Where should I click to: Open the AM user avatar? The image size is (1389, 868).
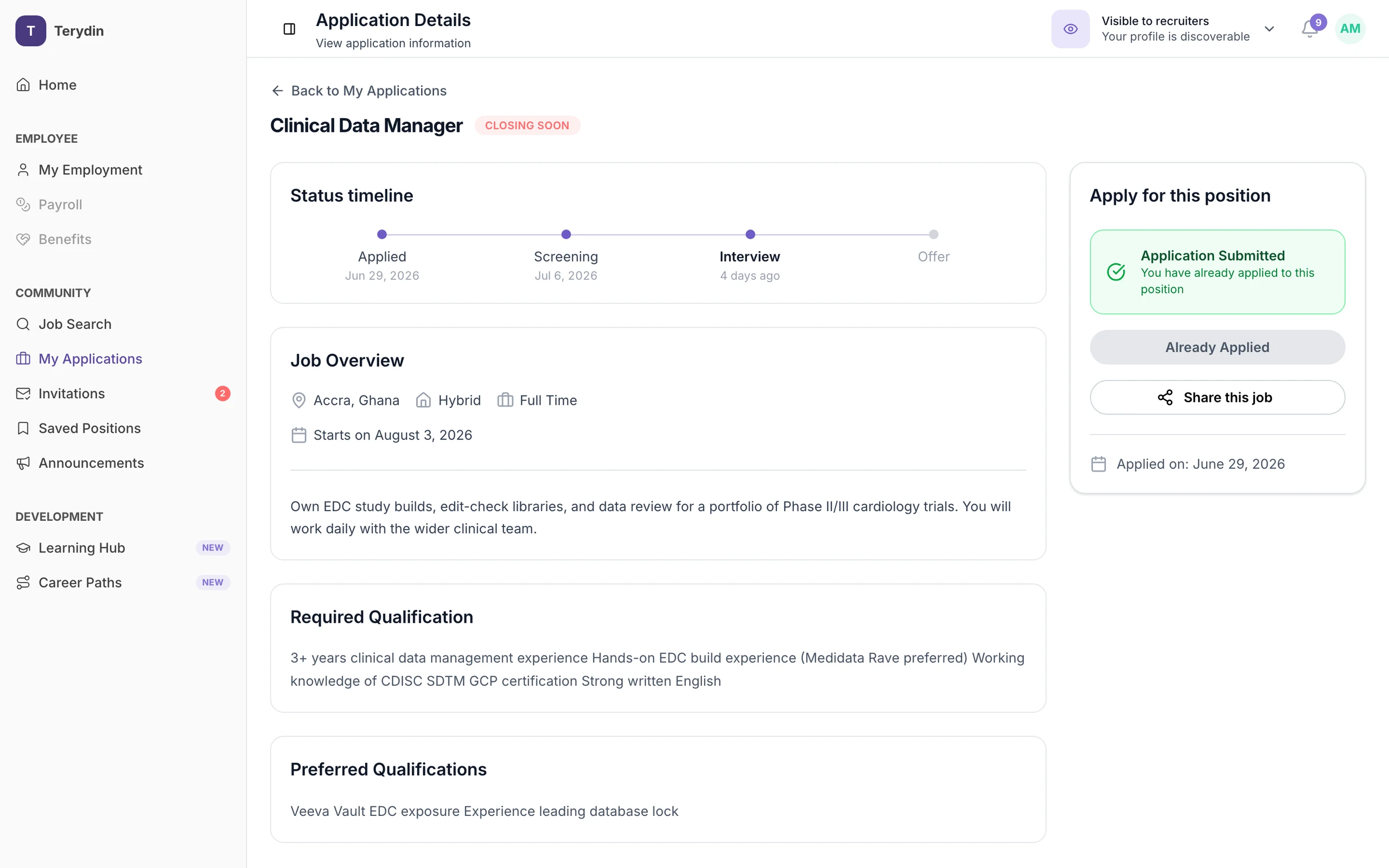(x=1350, y=29)
